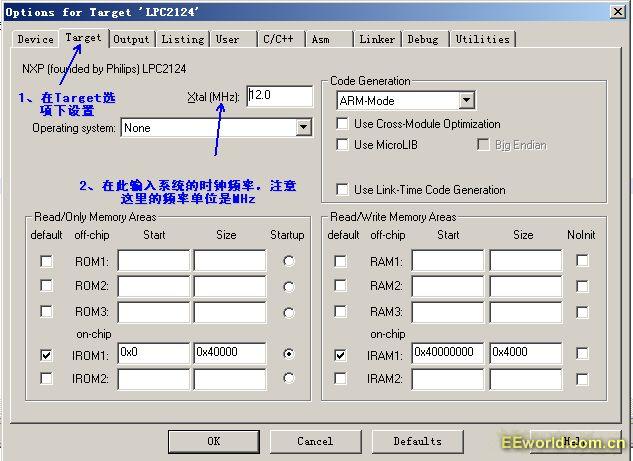633x461 pixels.
Task: Enable NoInit for IRAM1
Action: coord(582,354)
